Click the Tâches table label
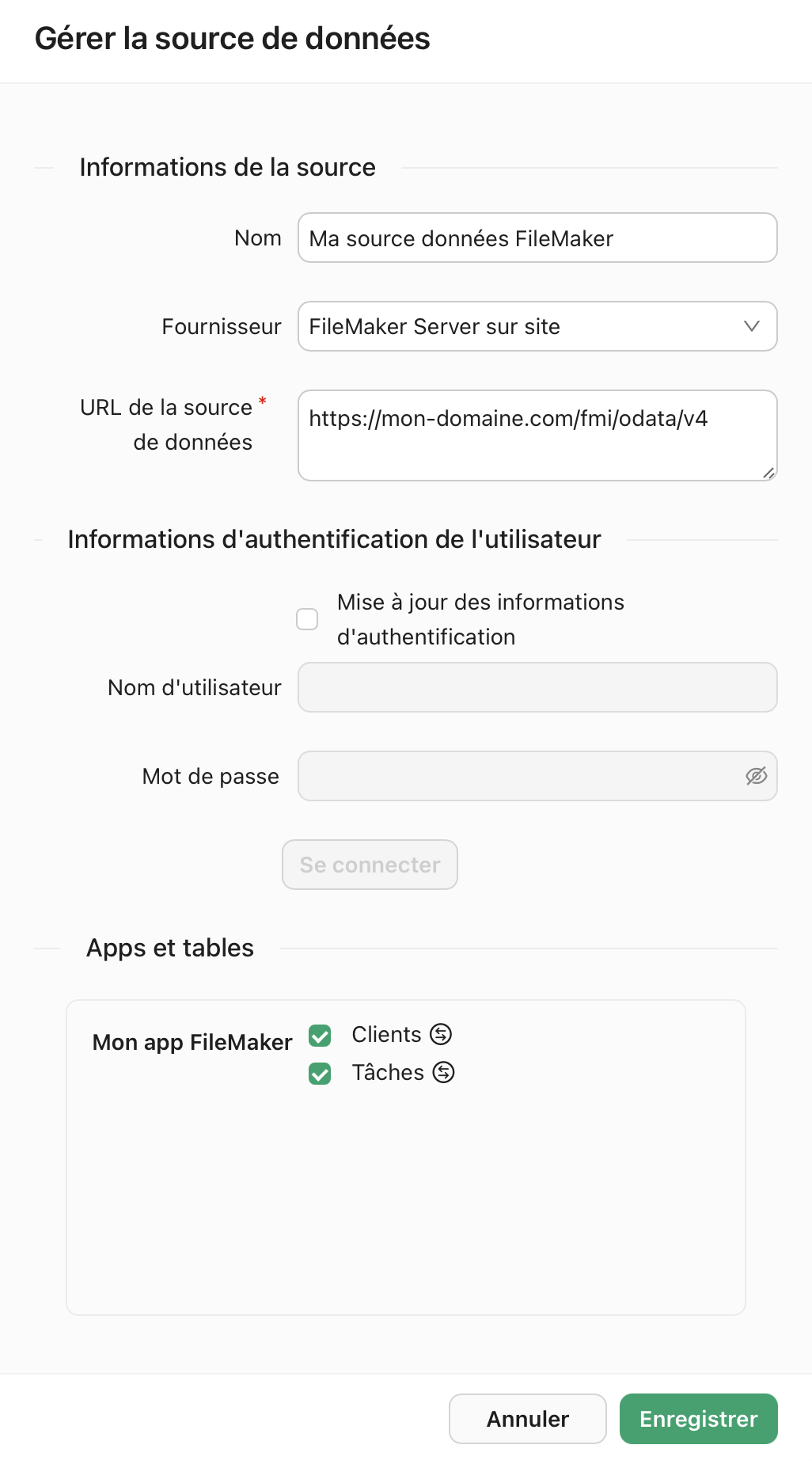Screen dimensions: 812x1460 [x=388, y=1072]
